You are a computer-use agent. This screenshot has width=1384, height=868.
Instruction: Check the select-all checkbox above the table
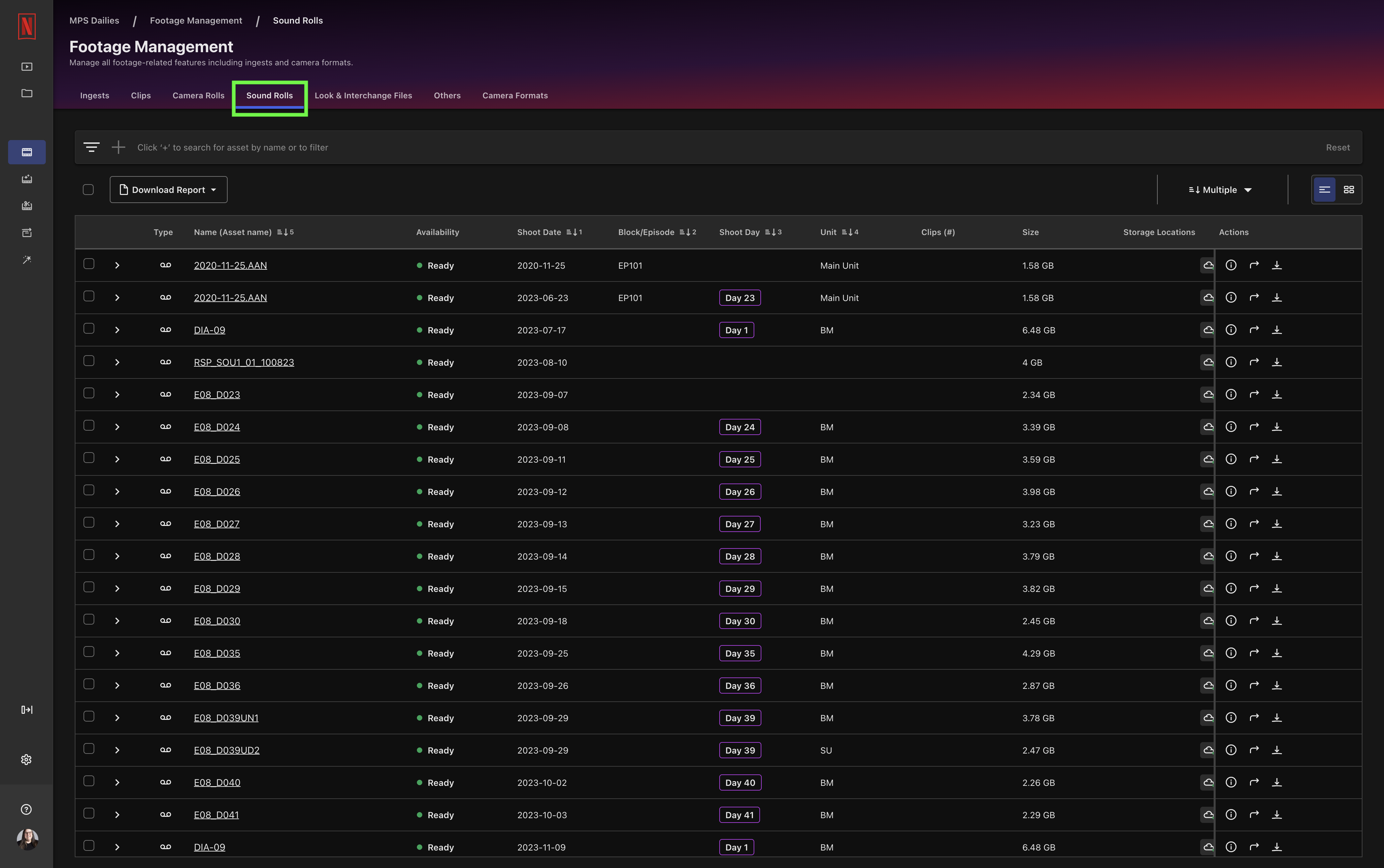(89, 189)
